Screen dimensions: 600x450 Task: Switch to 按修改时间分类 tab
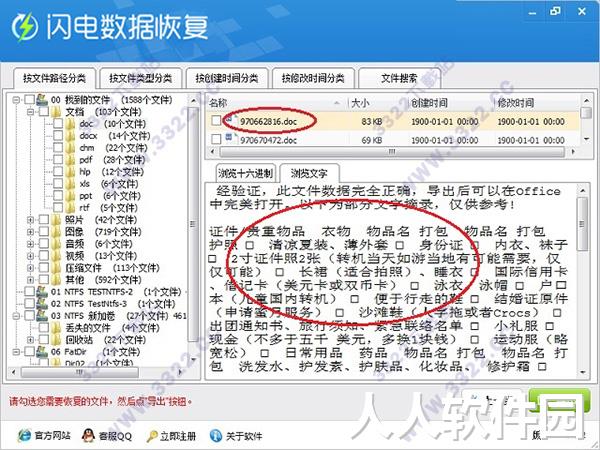pyautogui.click(x=313, y=78)
